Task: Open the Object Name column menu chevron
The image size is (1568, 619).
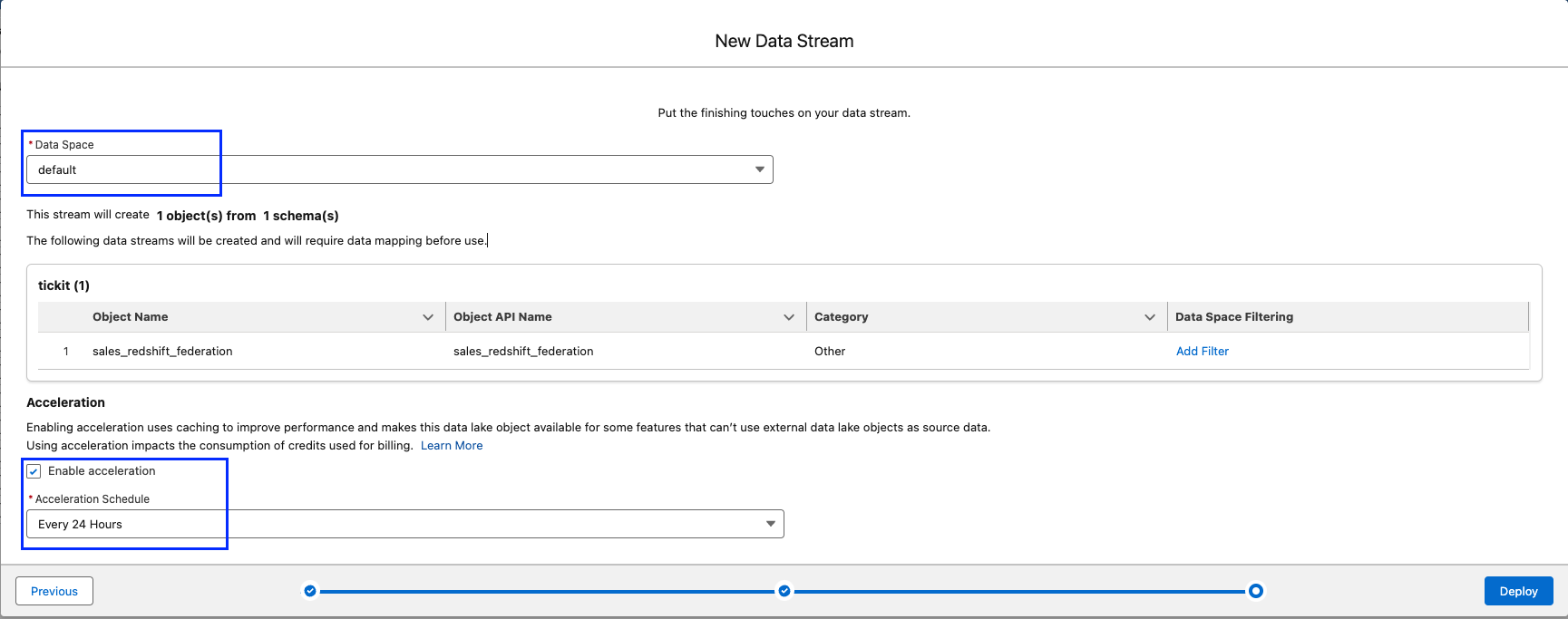Action: tap(428, 317)
